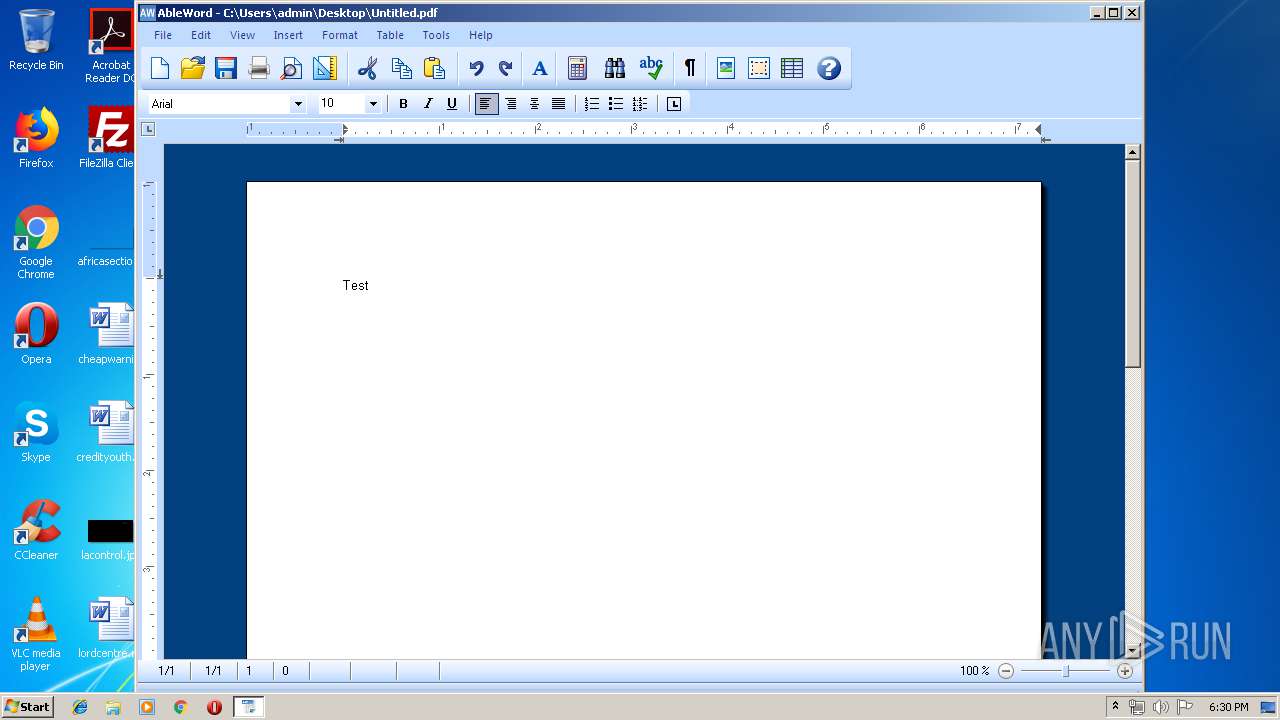Open the tabs settings L icon
This screenshot has height=720, width=1280.
674,103
